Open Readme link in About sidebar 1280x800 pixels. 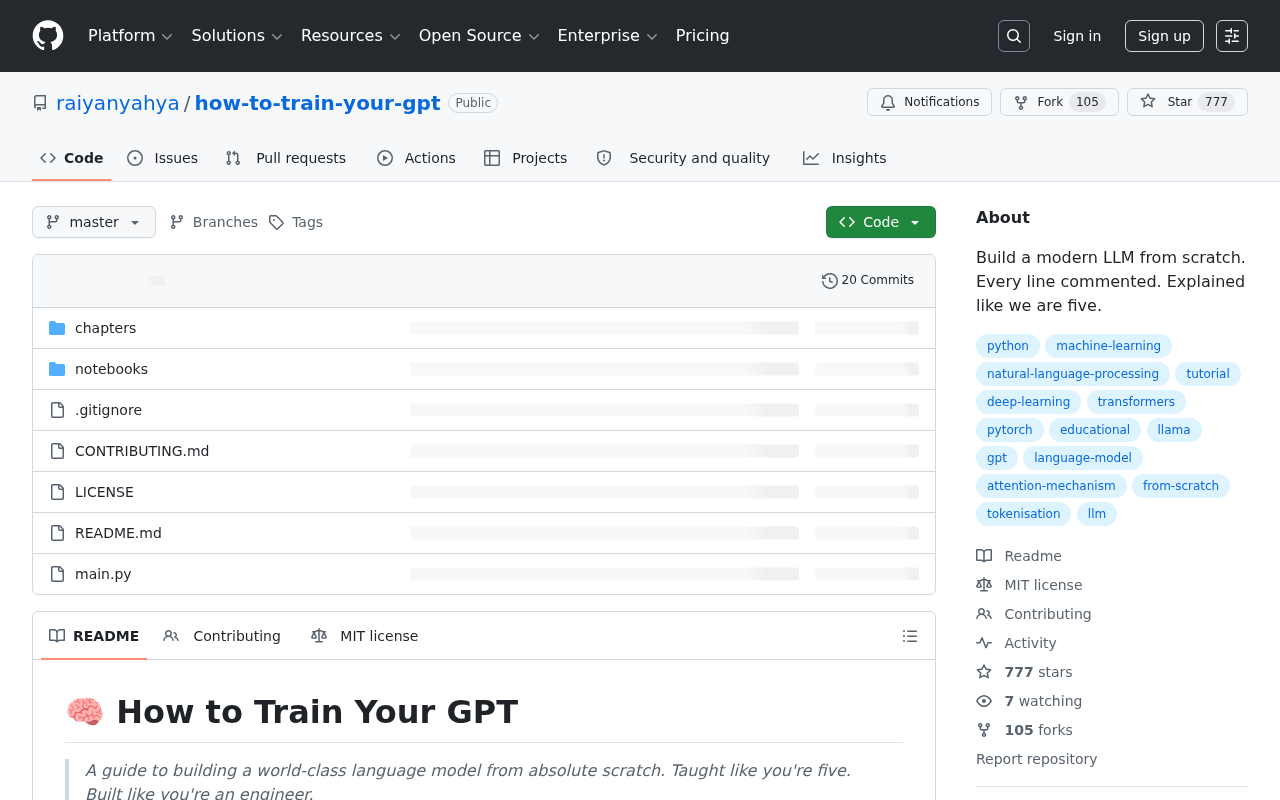click(x=1019, y=556)
